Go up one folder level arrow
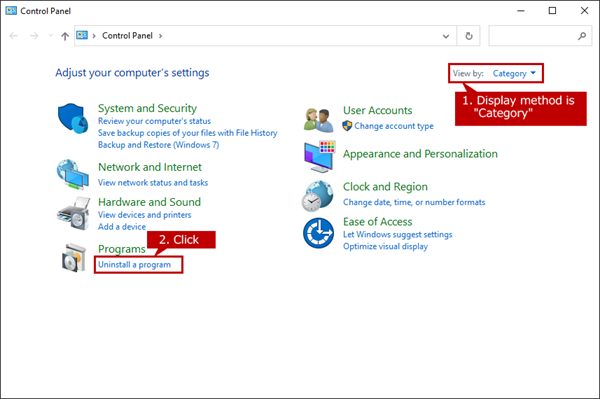This screenshot has height=399, width=600. tap(65, 36)
